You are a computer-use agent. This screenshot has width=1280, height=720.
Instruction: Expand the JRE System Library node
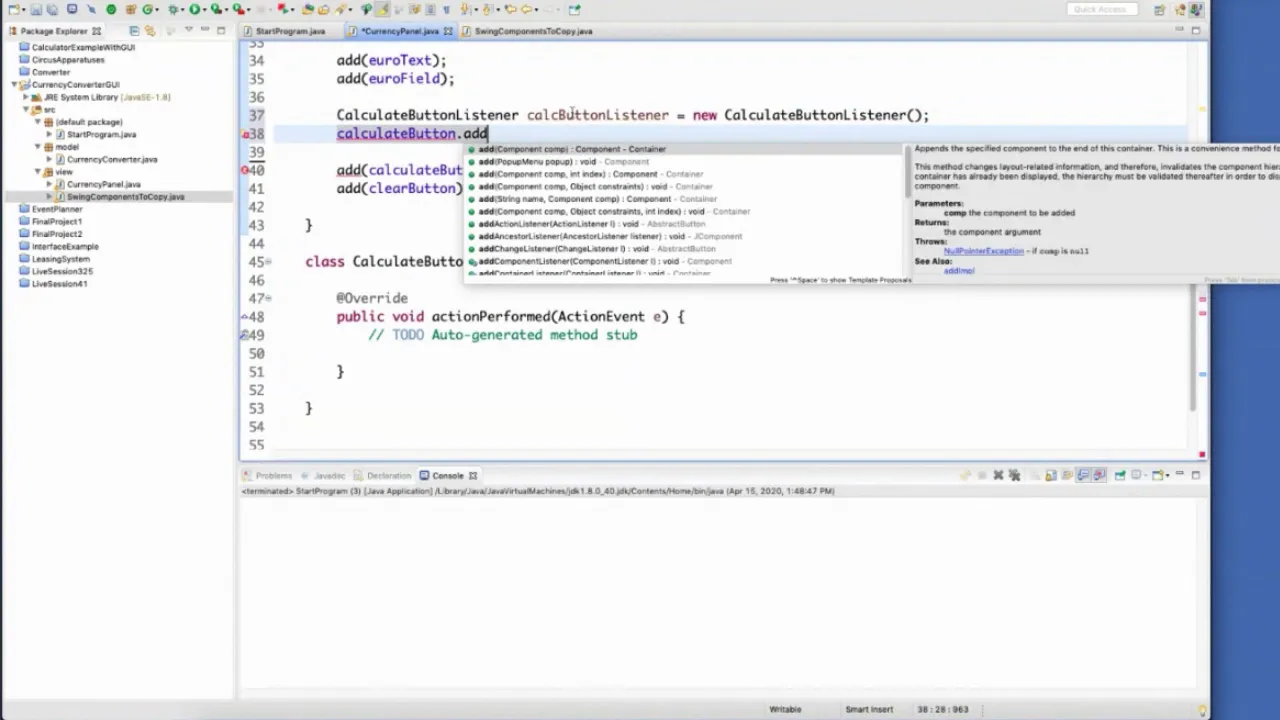[x=27, y=97]
